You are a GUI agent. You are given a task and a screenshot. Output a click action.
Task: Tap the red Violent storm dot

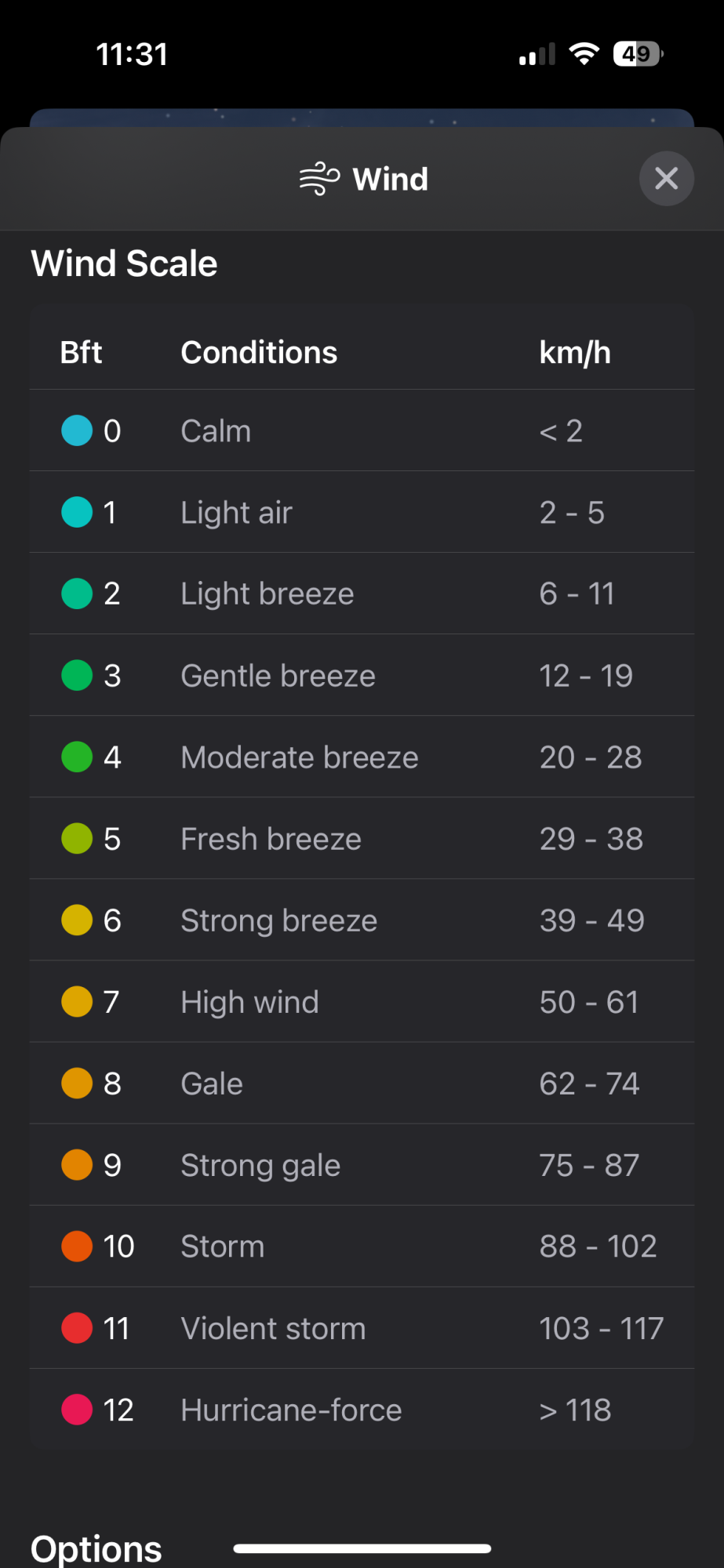[x=77, y=1328]
